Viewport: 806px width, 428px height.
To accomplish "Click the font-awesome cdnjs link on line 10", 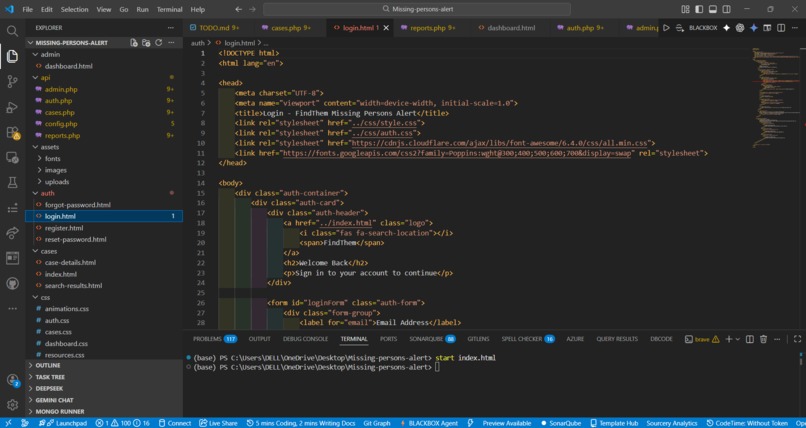I will point(500,143).
